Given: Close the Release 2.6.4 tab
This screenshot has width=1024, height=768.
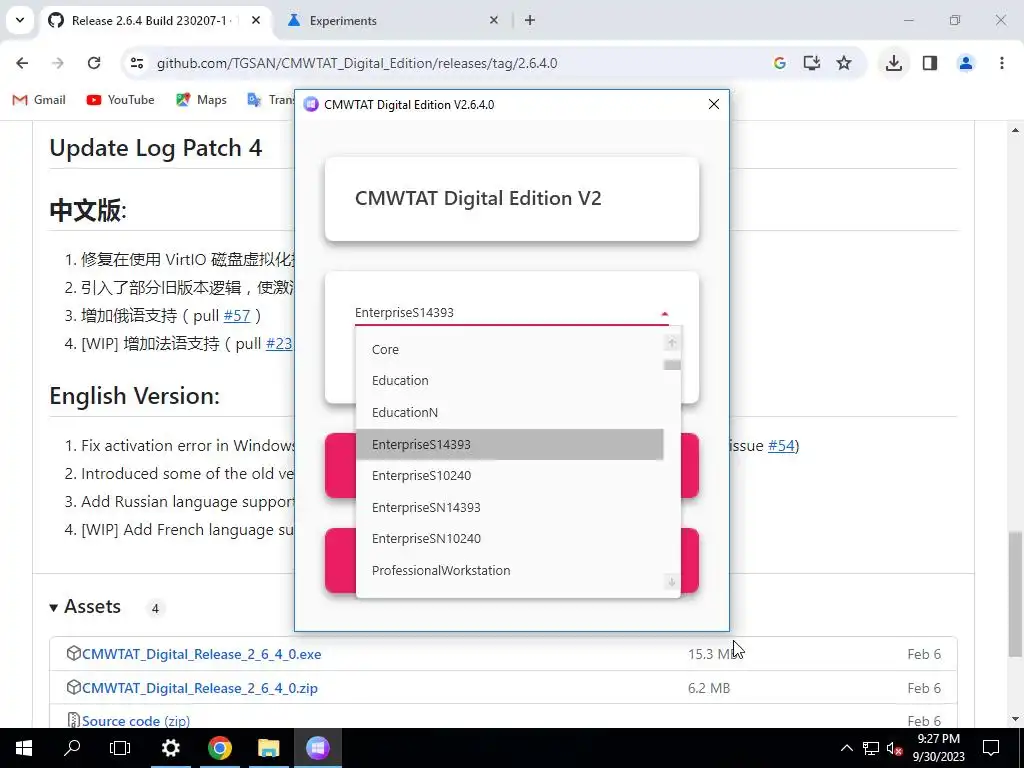Looking at the screenshot, I should click(256, 20).
